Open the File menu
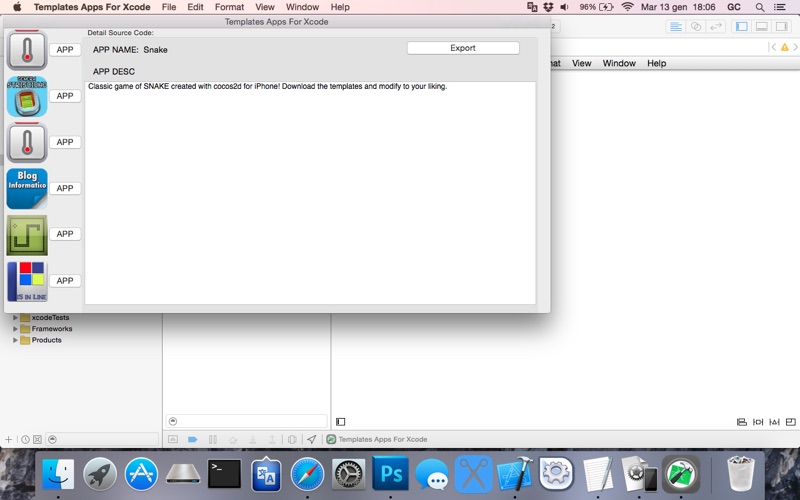The width and height of the screenshot is (800, 500). [169, 7]
